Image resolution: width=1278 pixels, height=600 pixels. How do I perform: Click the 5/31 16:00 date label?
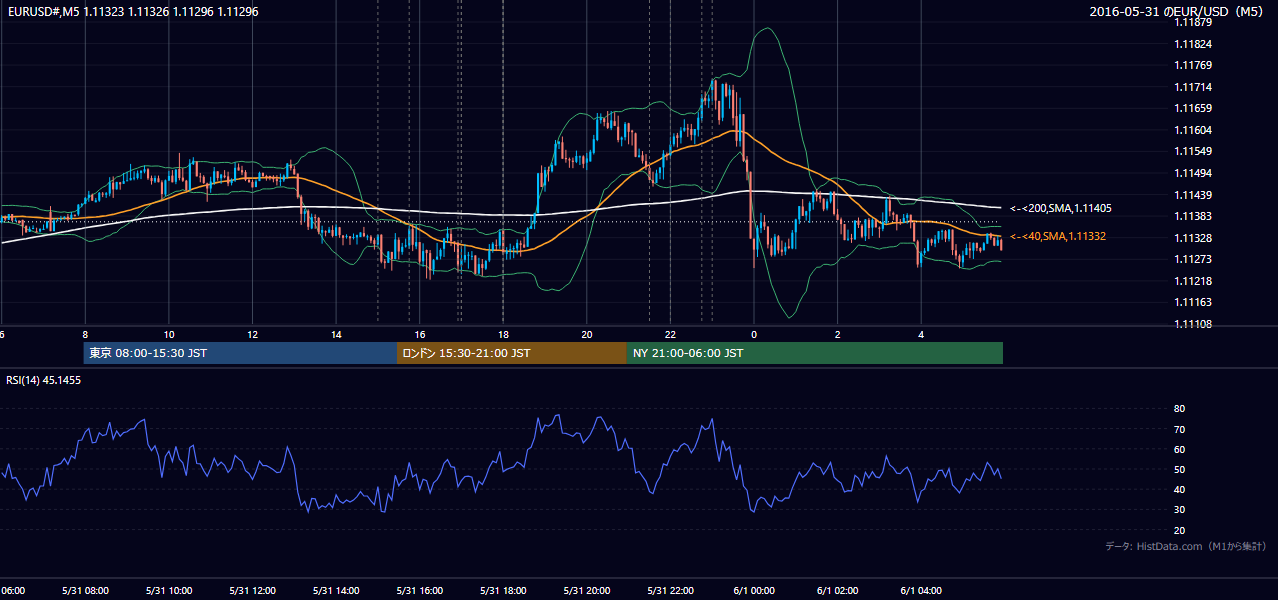pos(420,591)
